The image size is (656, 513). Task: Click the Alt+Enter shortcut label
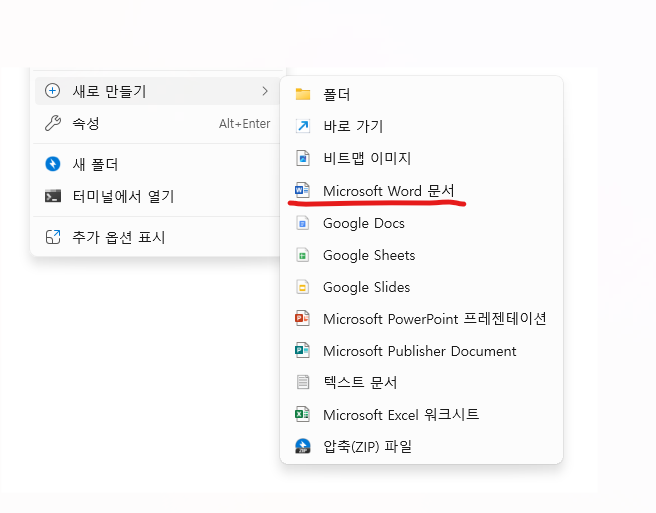245,124
